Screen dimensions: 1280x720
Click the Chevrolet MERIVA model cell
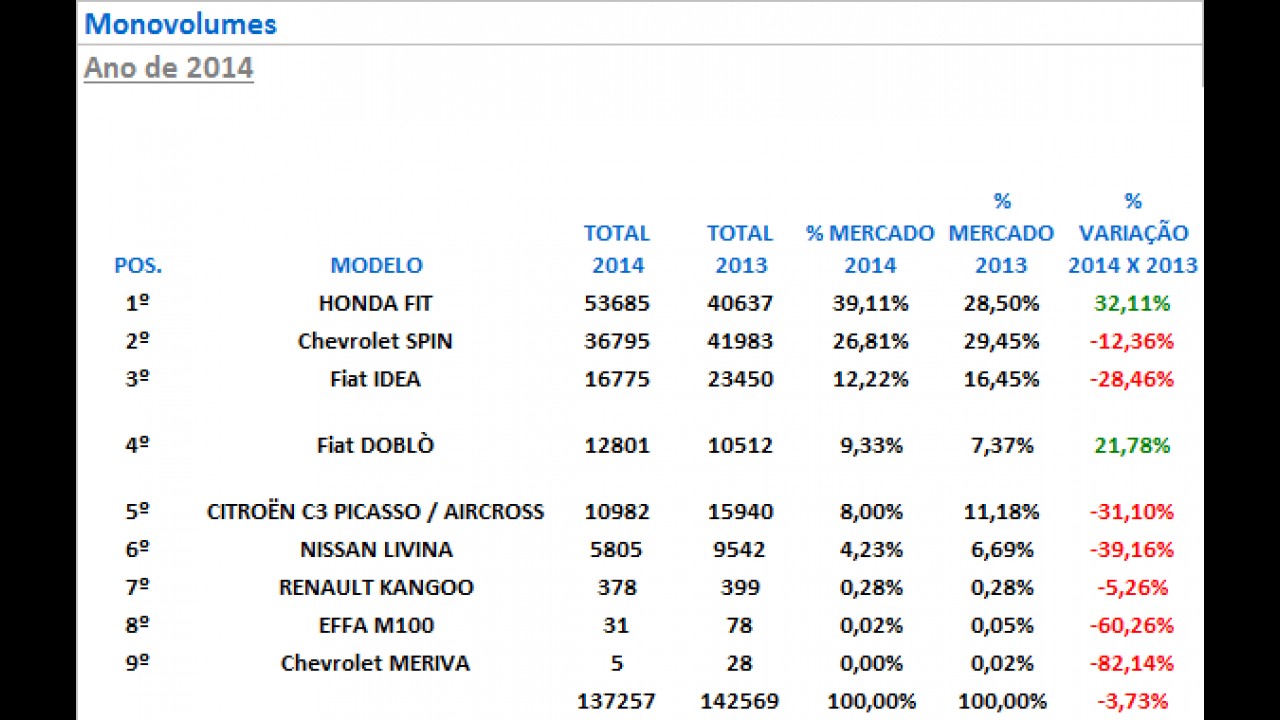pos(375,663)
